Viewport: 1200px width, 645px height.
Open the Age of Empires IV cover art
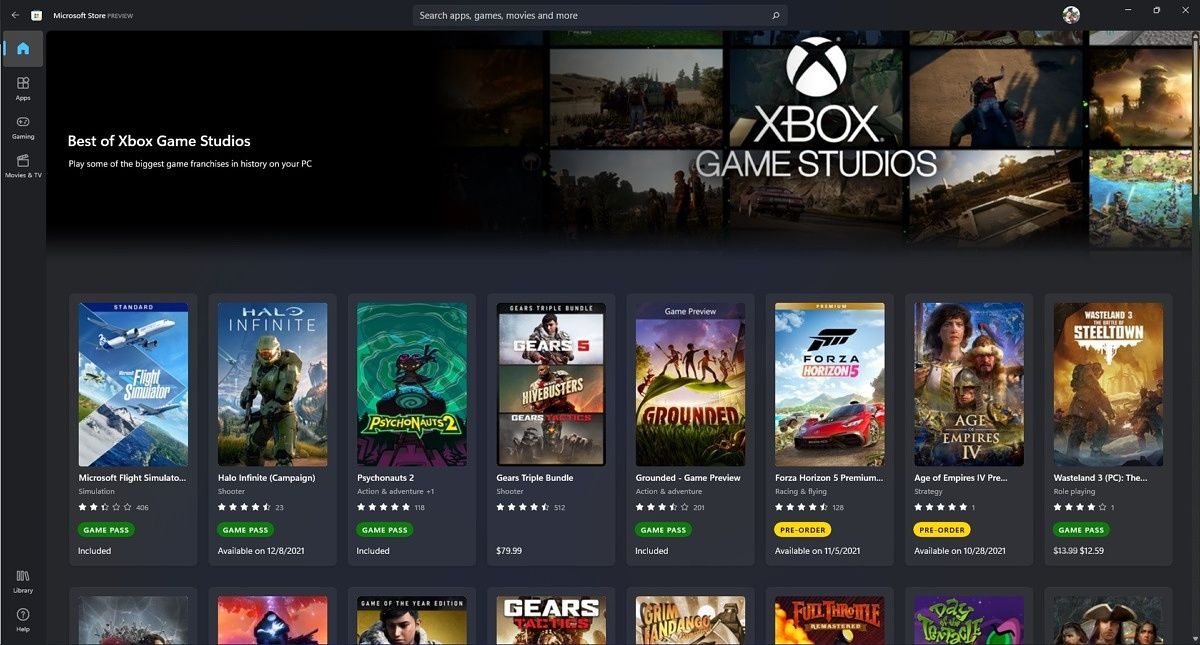tap(969, 384)
